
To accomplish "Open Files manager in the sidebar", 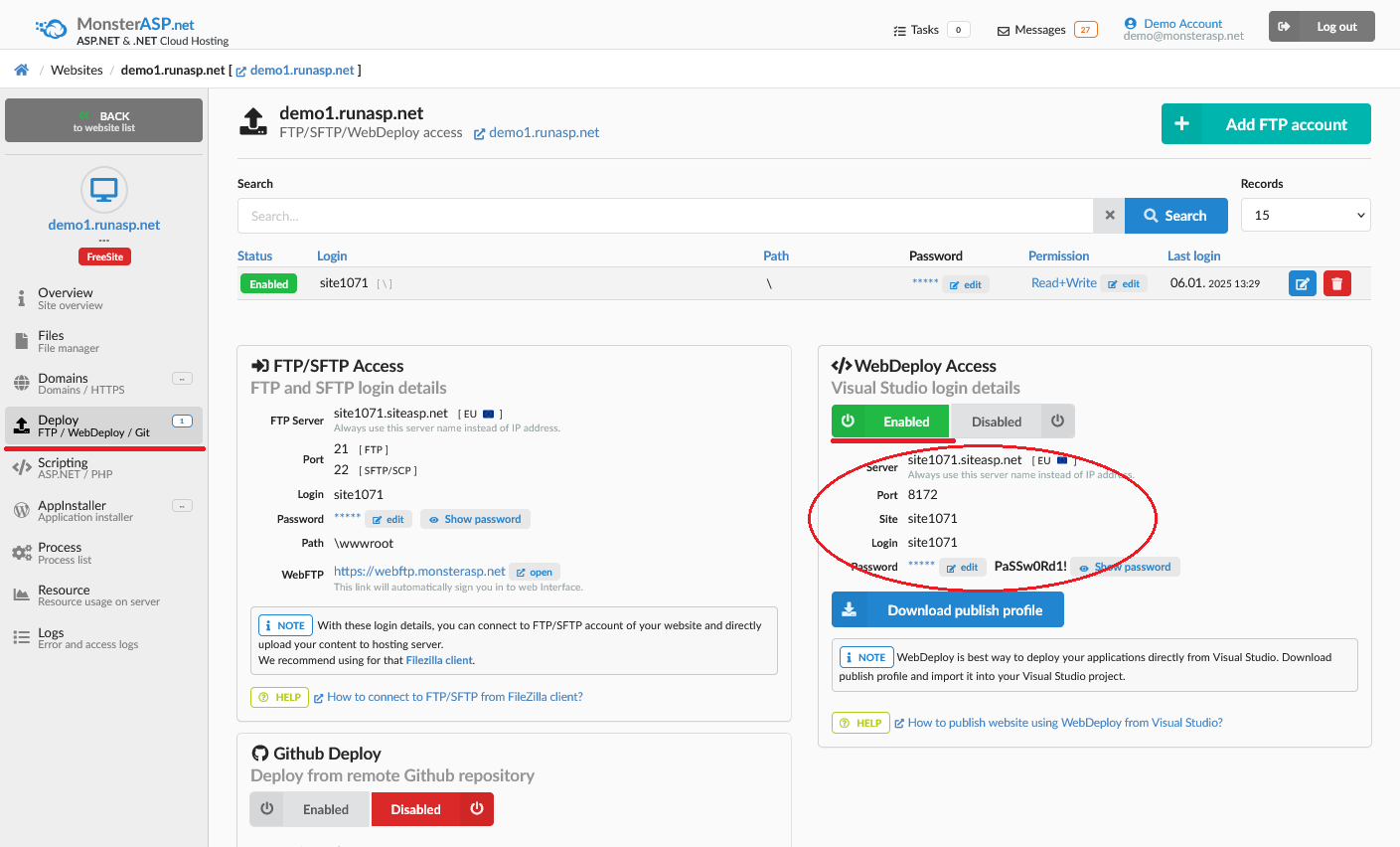I will [x=103, y=341].
